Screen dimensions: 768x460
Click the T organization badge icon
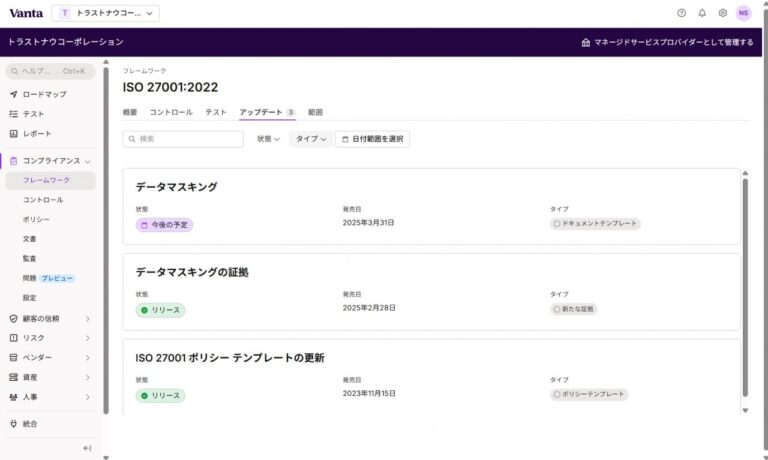click(x=65, y=13)
